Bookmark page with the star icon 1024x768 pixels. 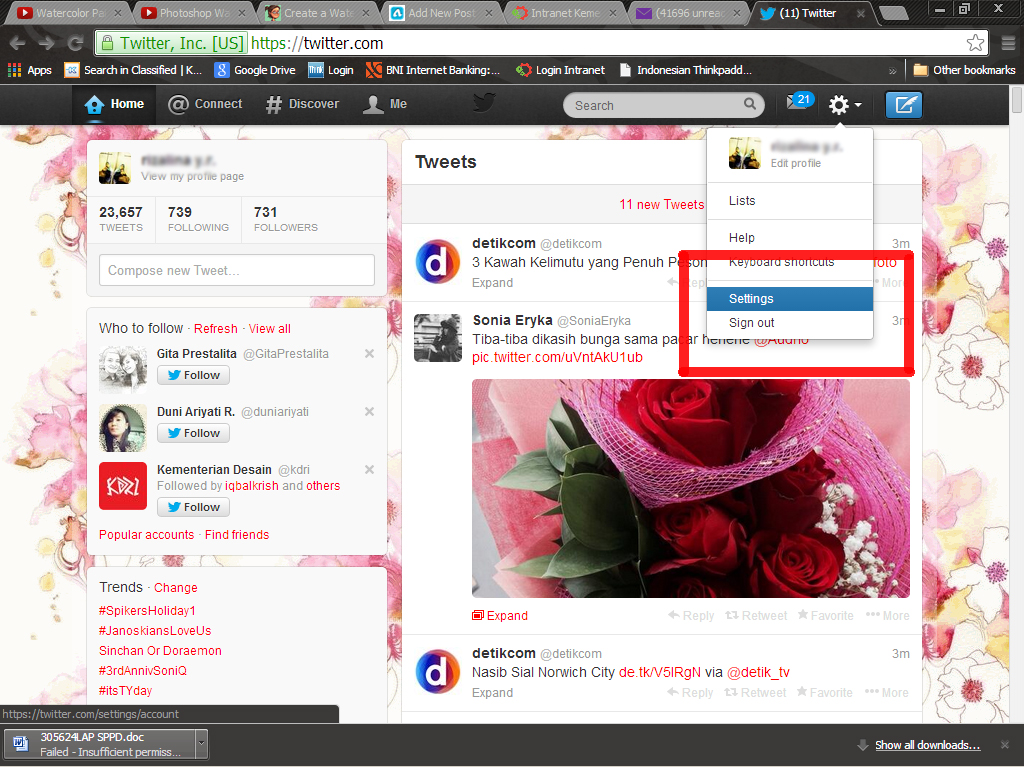[x=976, y=43]
